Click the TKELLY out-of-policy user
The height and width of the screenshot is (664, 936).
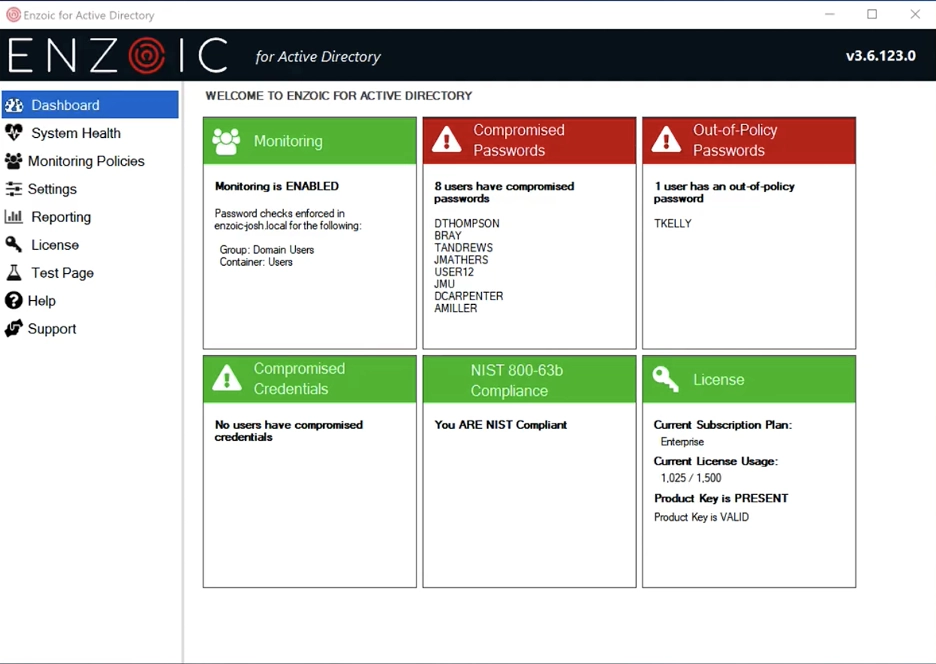pyautogui.click(x=672, y=223)
